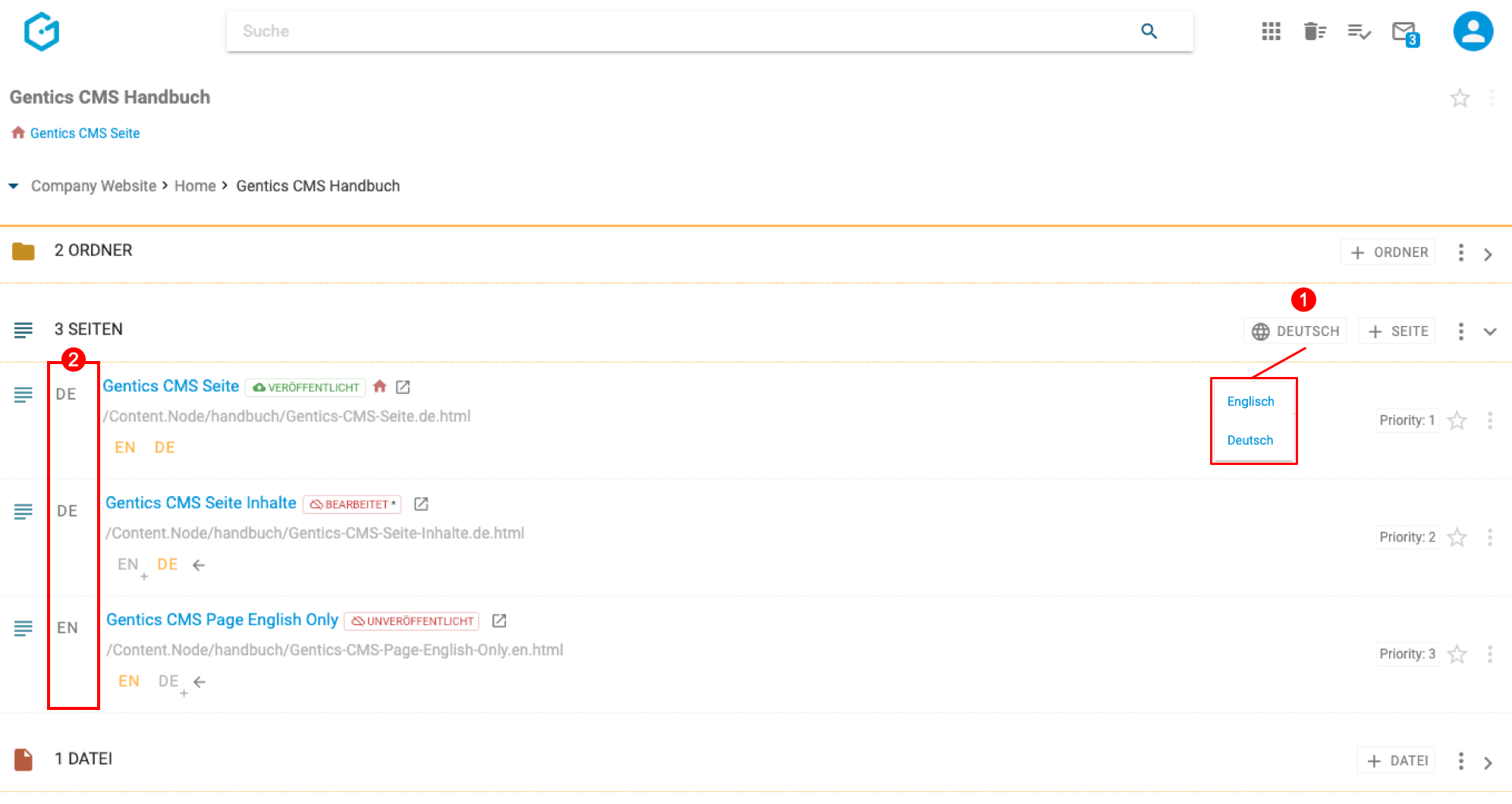Click the BEARBEITET status badge
This screenshot has width=1512, height=804.
click(x=352, y=504)
